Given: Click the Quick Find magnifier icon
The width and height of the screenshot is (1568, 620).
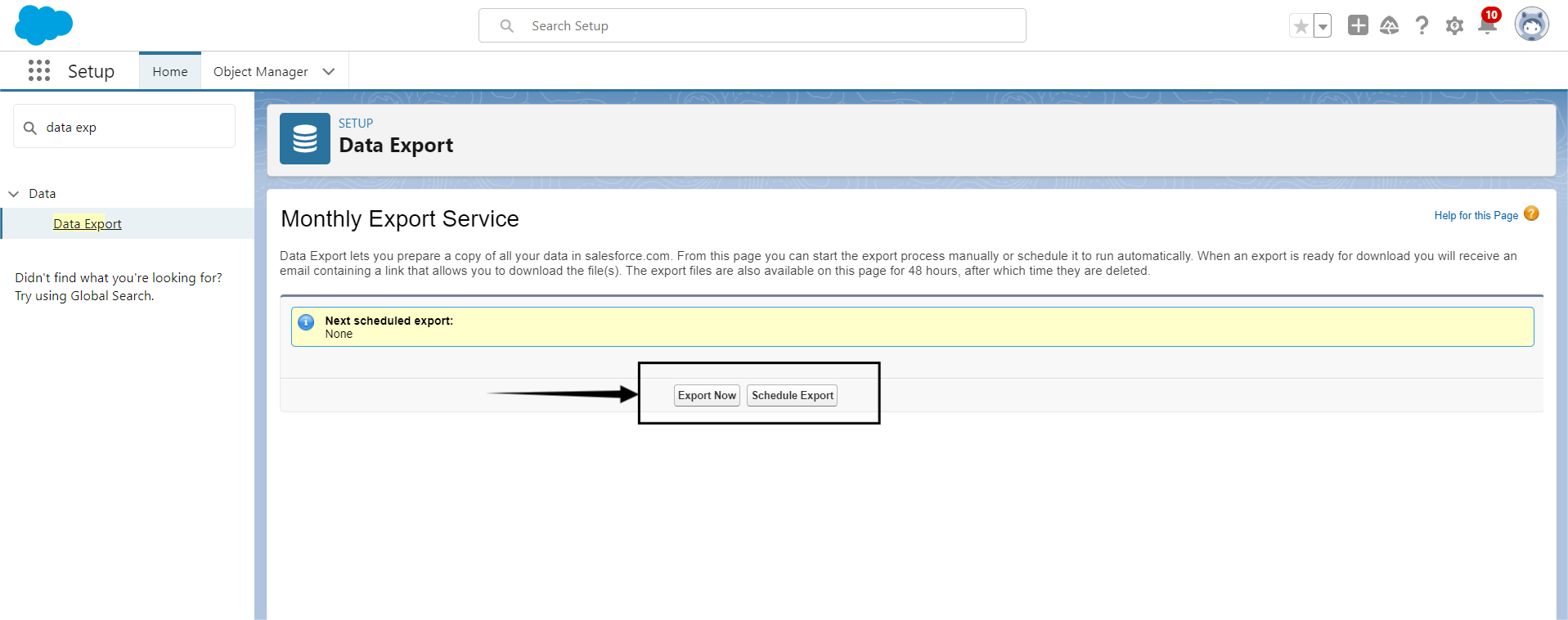Looking at the screenshot, I should 30,128.
